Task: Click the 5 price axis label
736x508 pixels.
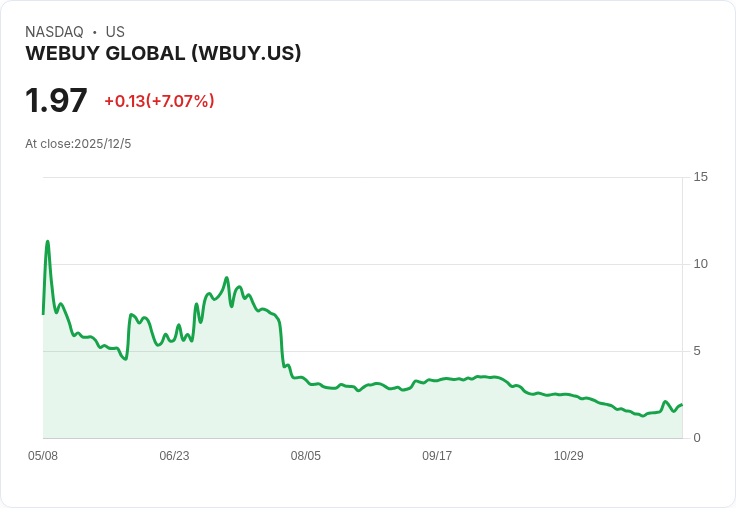Action: tap(697, 351)
